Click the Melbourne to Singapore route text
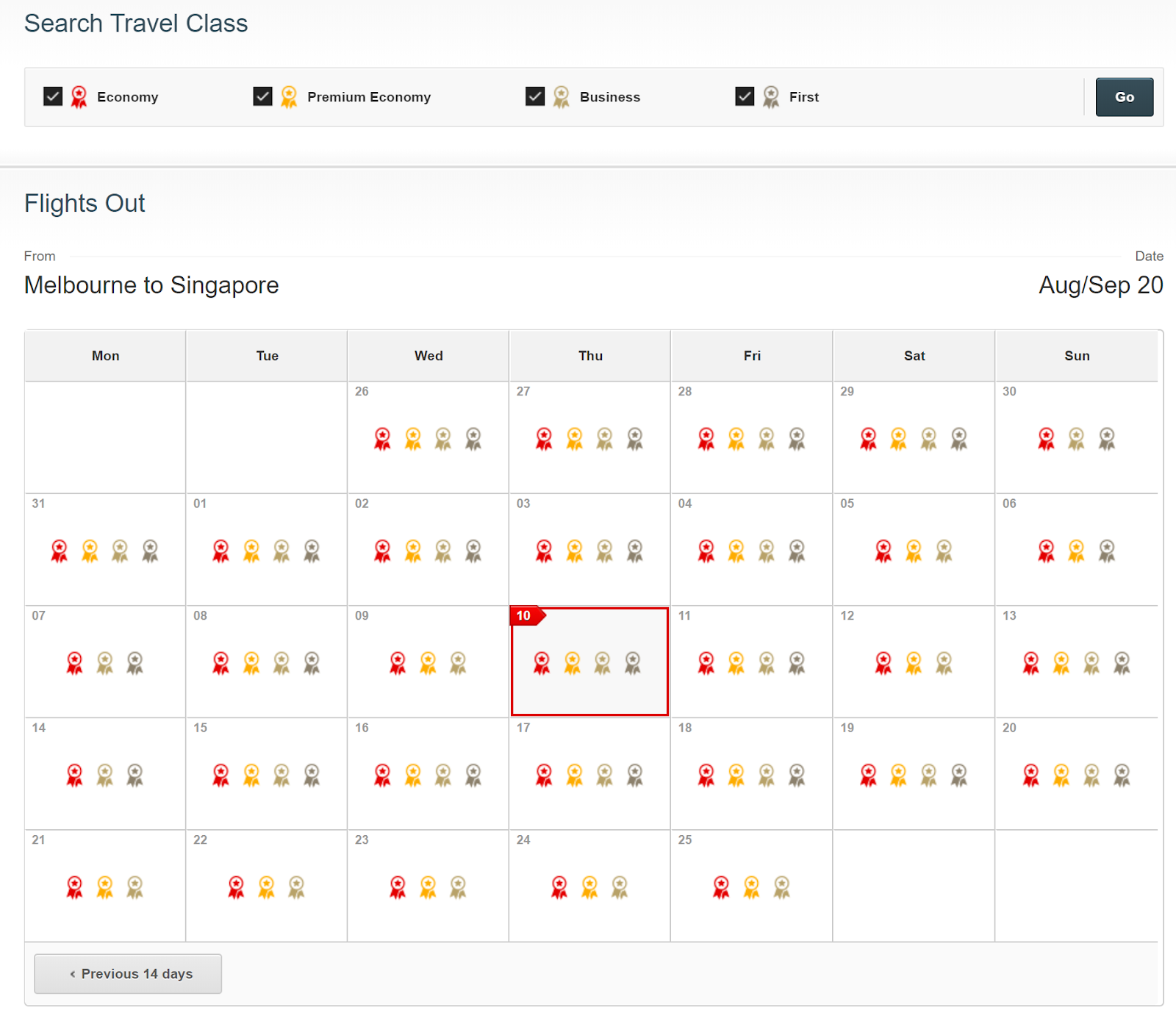1176x1013 pixels. pyautogui.click(x=151, y=285)
